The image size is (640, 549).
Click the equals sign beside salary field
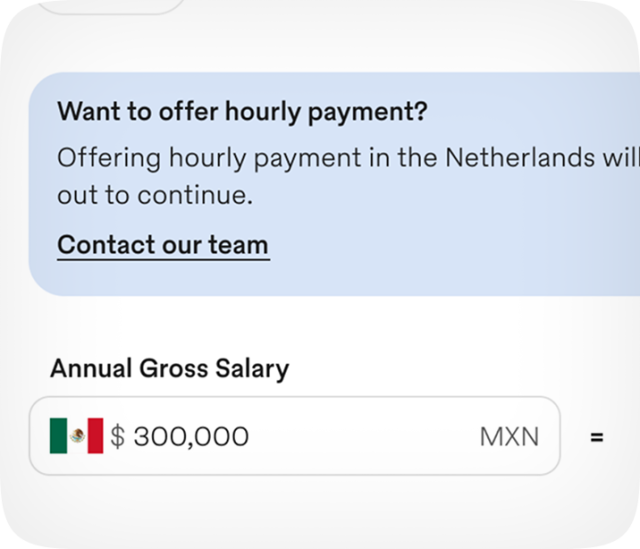coord(597,437)
